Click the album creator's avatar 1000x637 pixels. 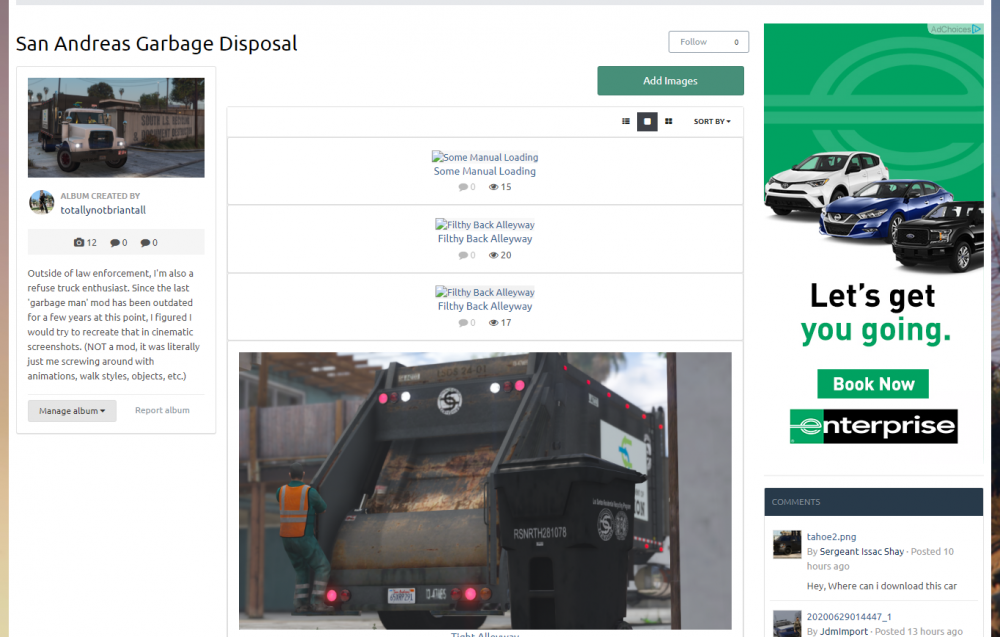[41, 202]
